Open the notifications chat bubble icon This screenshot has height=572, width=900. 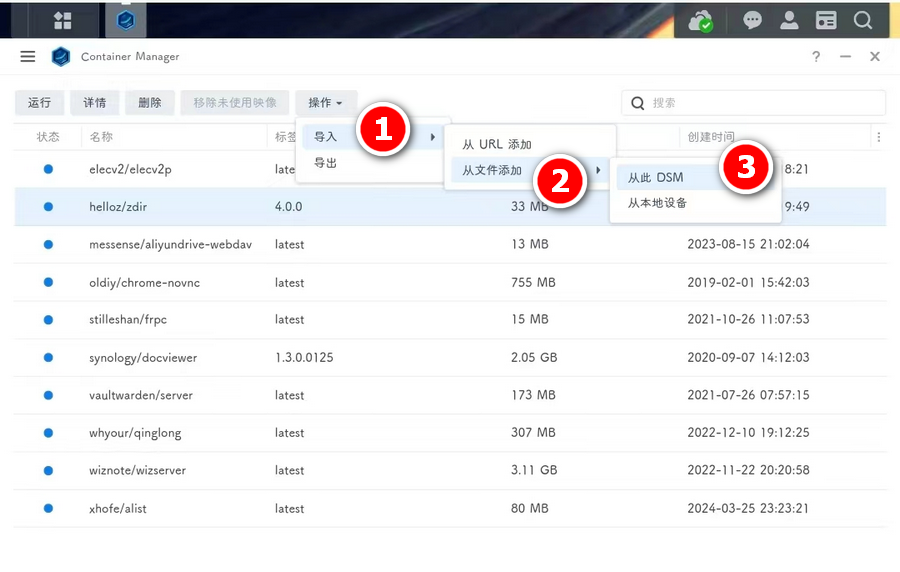pyautogui.click(x=752, y=21)
